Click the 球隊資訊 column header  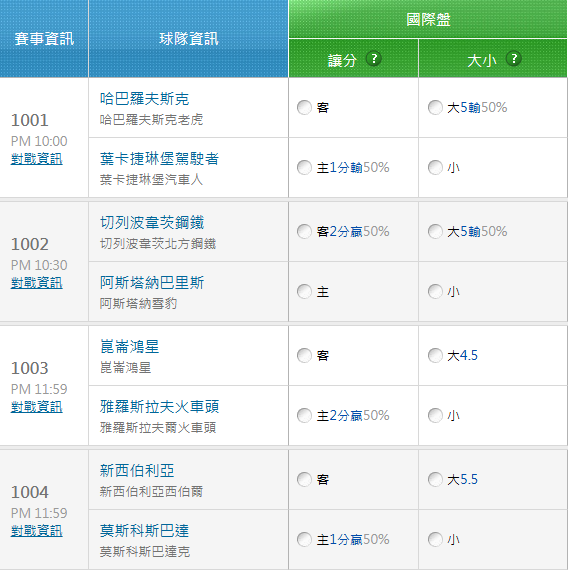(x=188, y=39)
